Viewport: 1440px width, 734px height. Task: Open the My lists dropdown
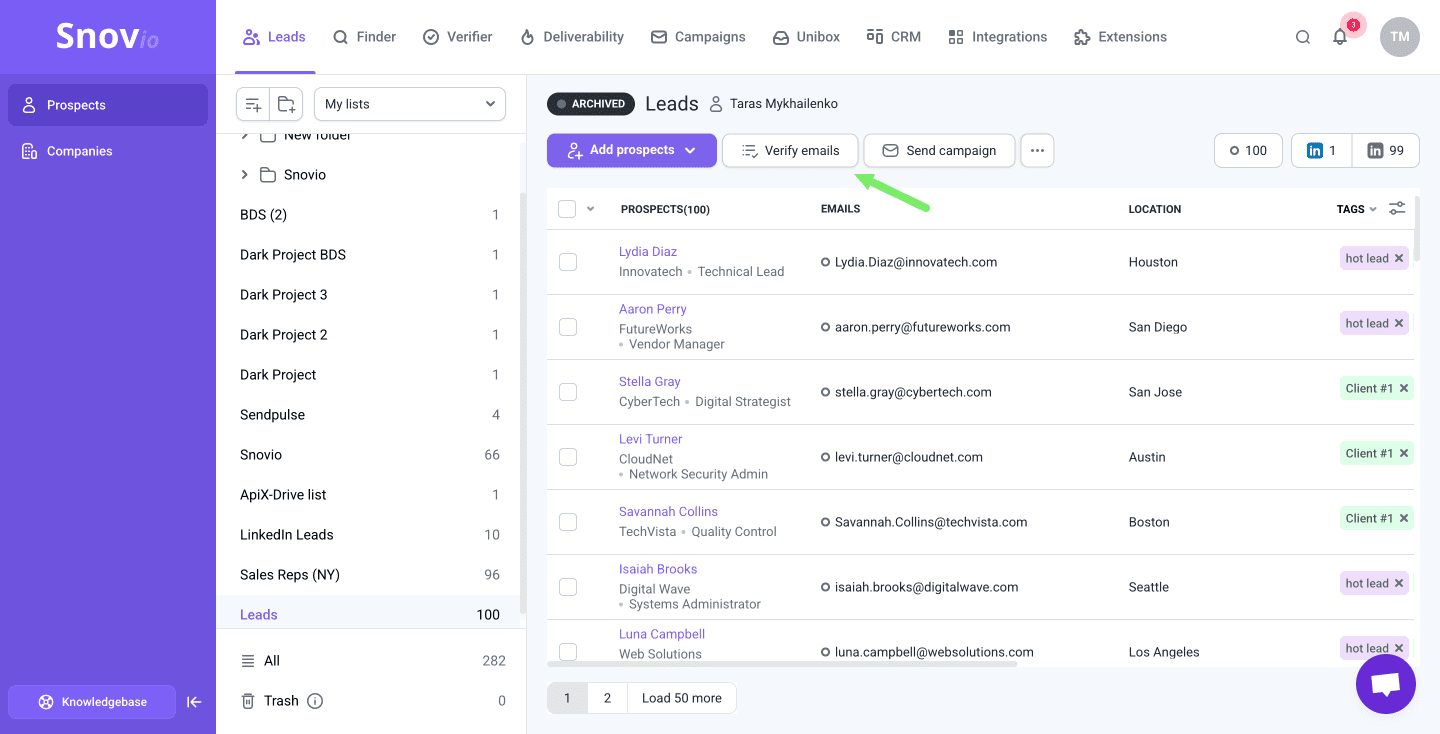(x=410, y=104)
